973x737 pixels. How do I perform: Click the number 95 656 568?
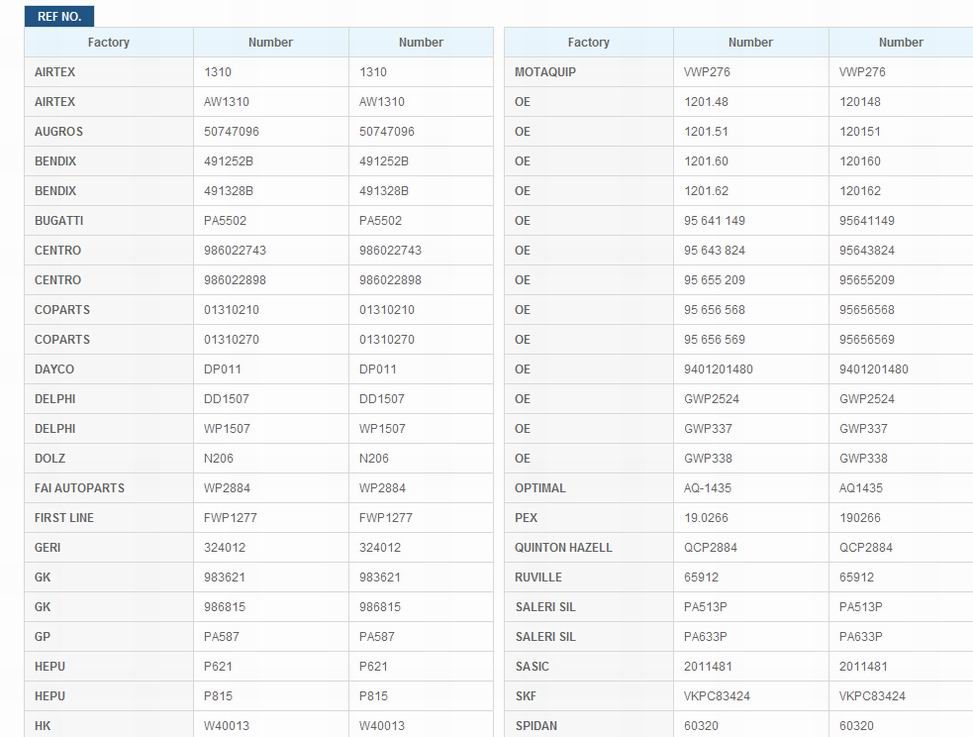714,310
